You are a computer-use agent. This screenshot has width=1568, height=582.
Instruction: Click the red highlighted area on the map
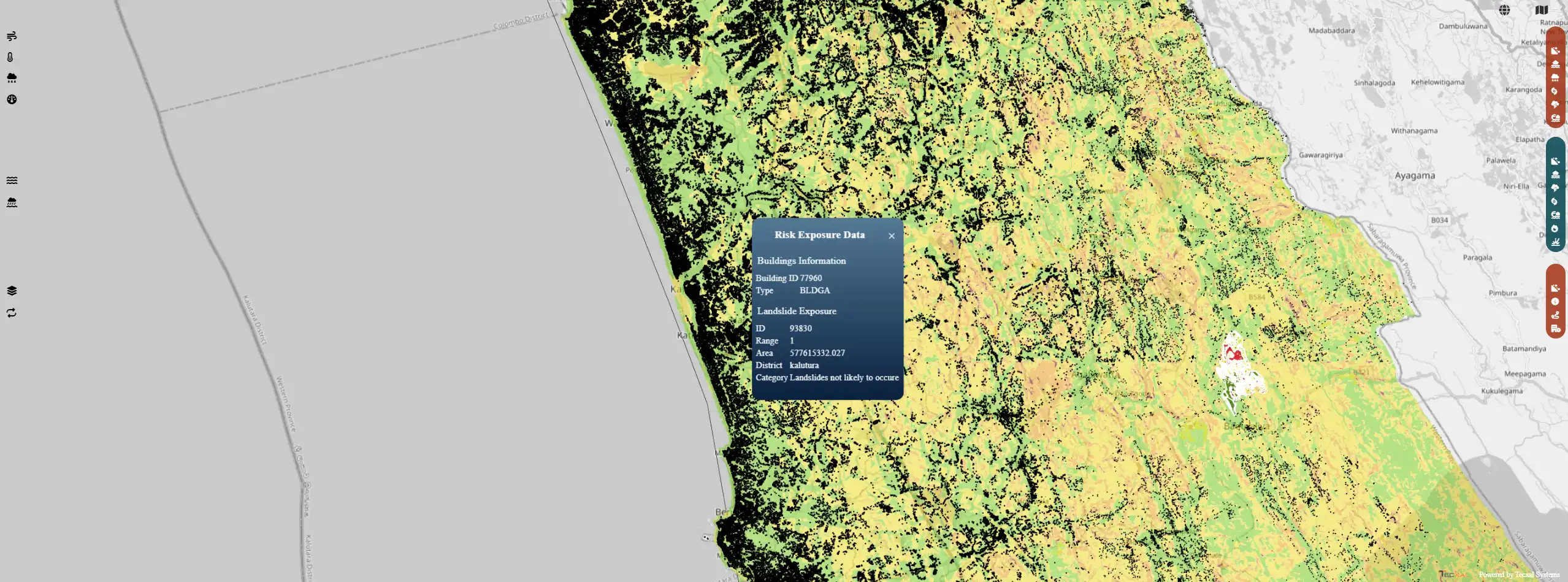(1233, 353)
